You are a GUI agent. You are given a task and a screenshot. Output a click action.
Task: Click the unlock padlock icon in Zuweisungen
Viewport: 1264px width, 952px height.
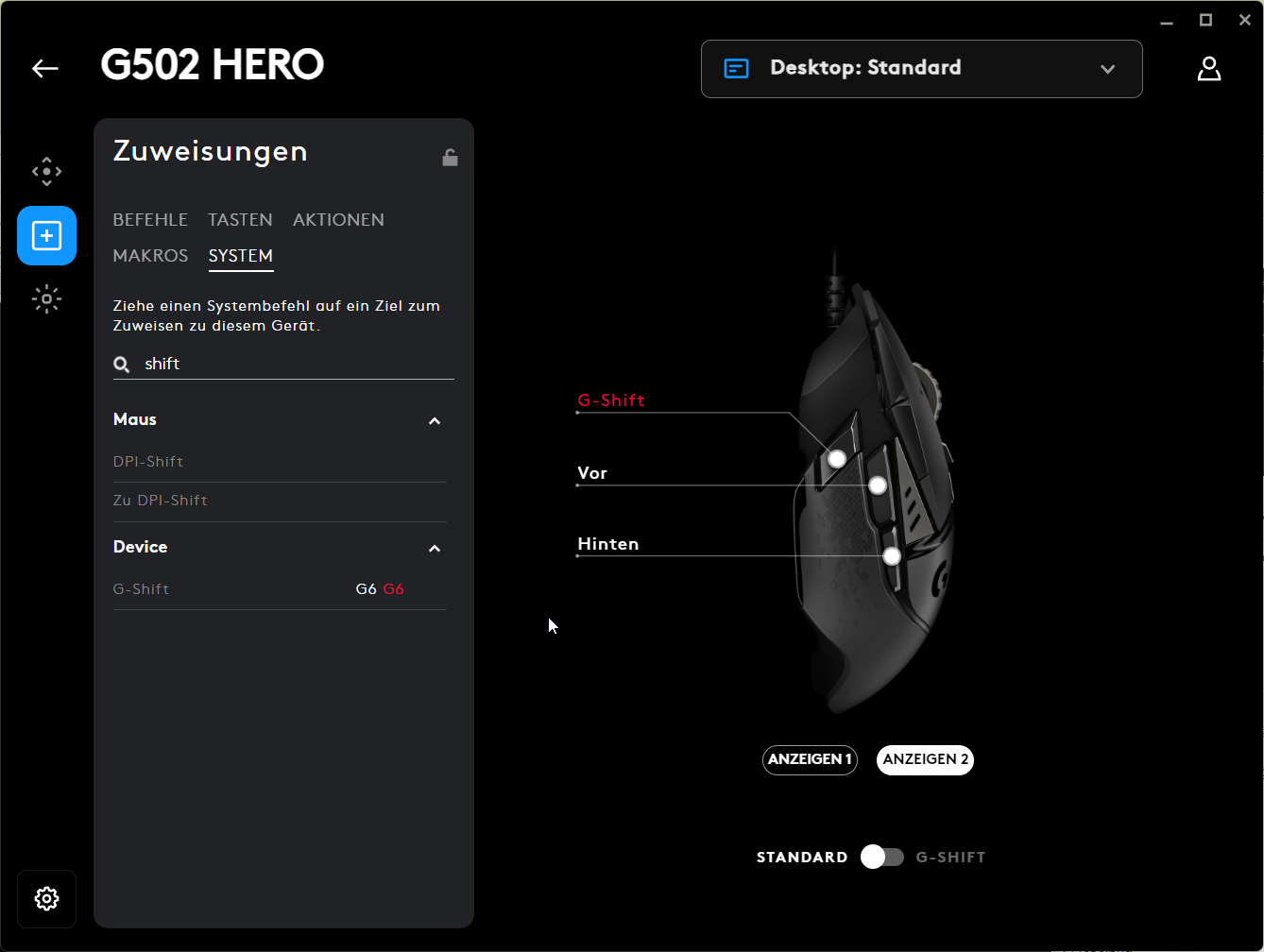coord(450,157)
